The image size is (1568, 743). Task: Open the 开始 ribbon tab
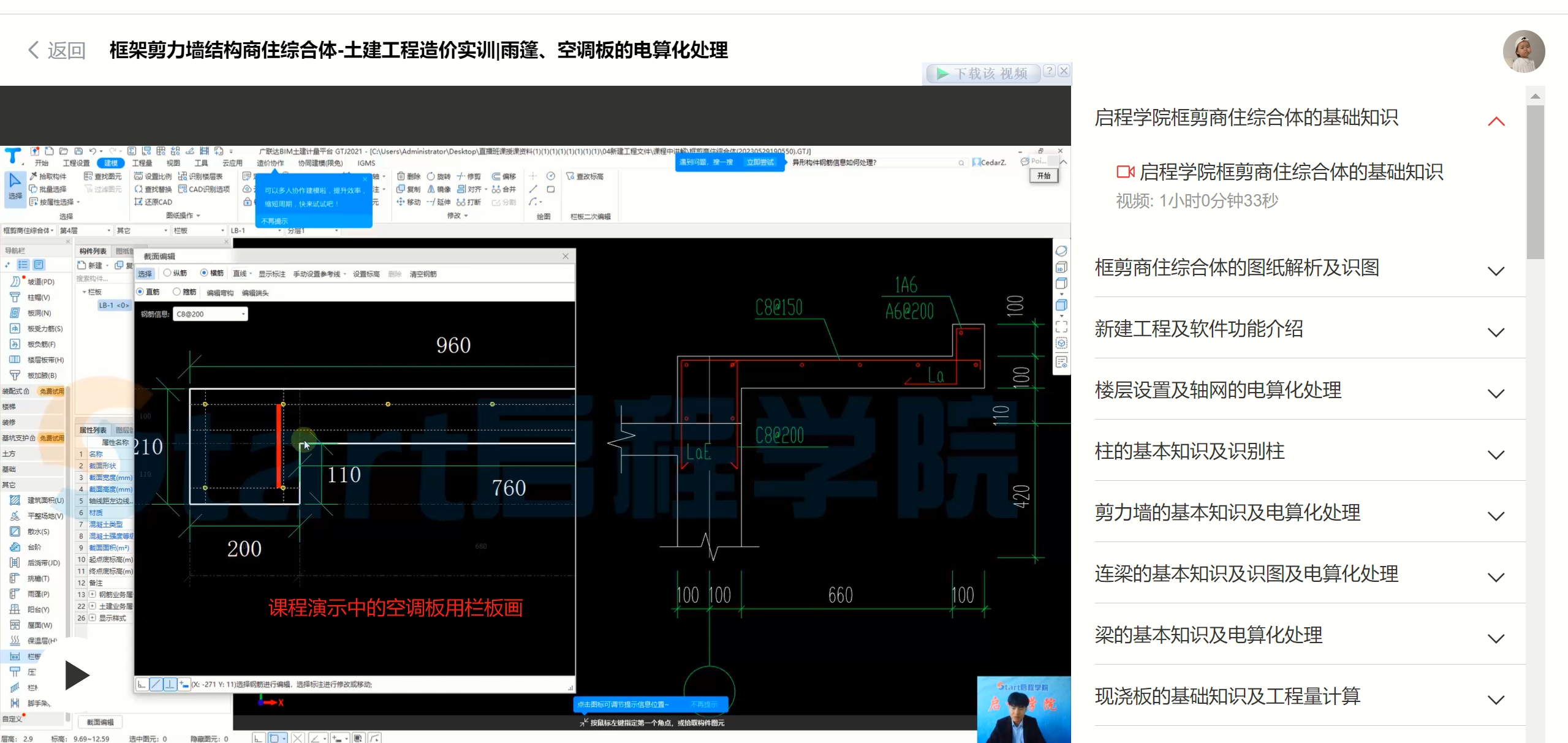tap(42, 163)
